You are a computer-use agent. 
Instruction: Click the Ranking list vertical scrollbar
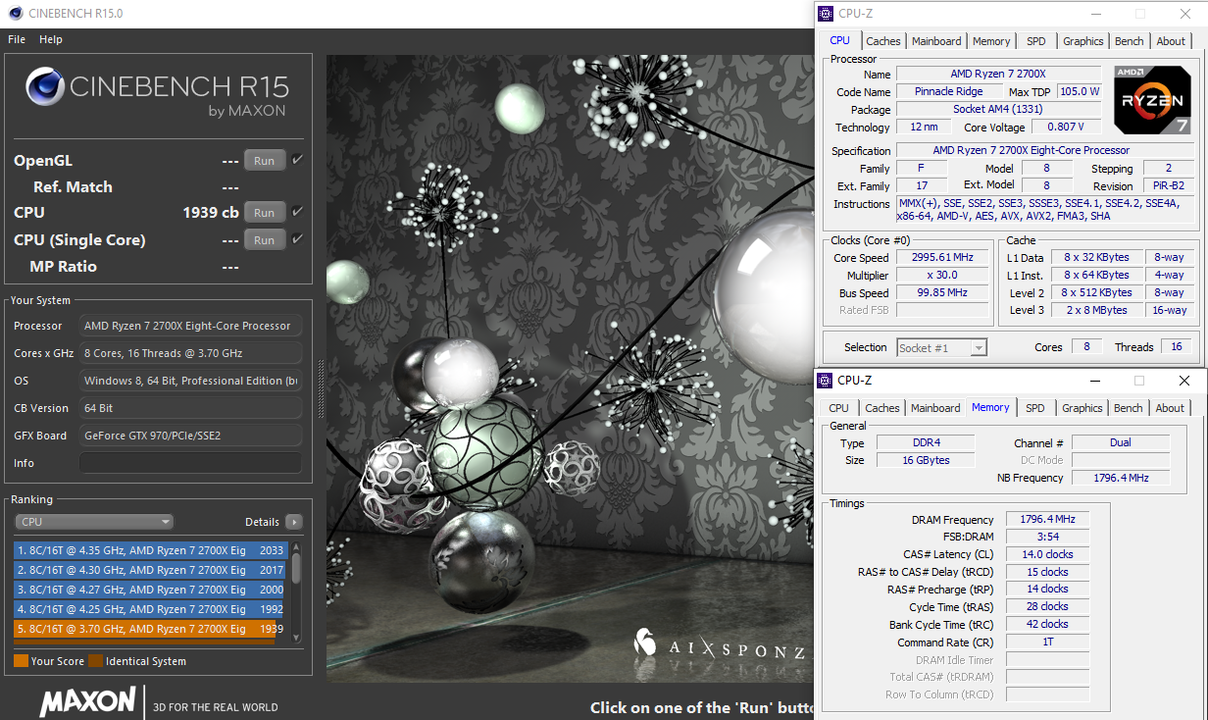click(x=296, y=591)
